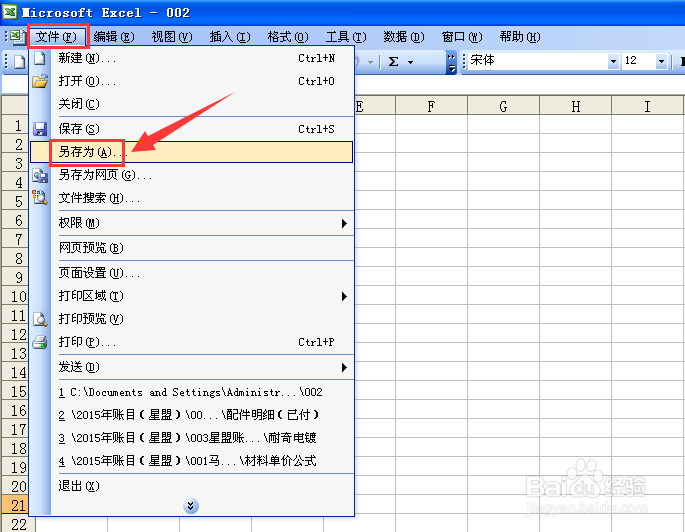This screenshot has height=532, width=685.
Task: Open the 格式(O) menu
Action: [x=288, y=37]
